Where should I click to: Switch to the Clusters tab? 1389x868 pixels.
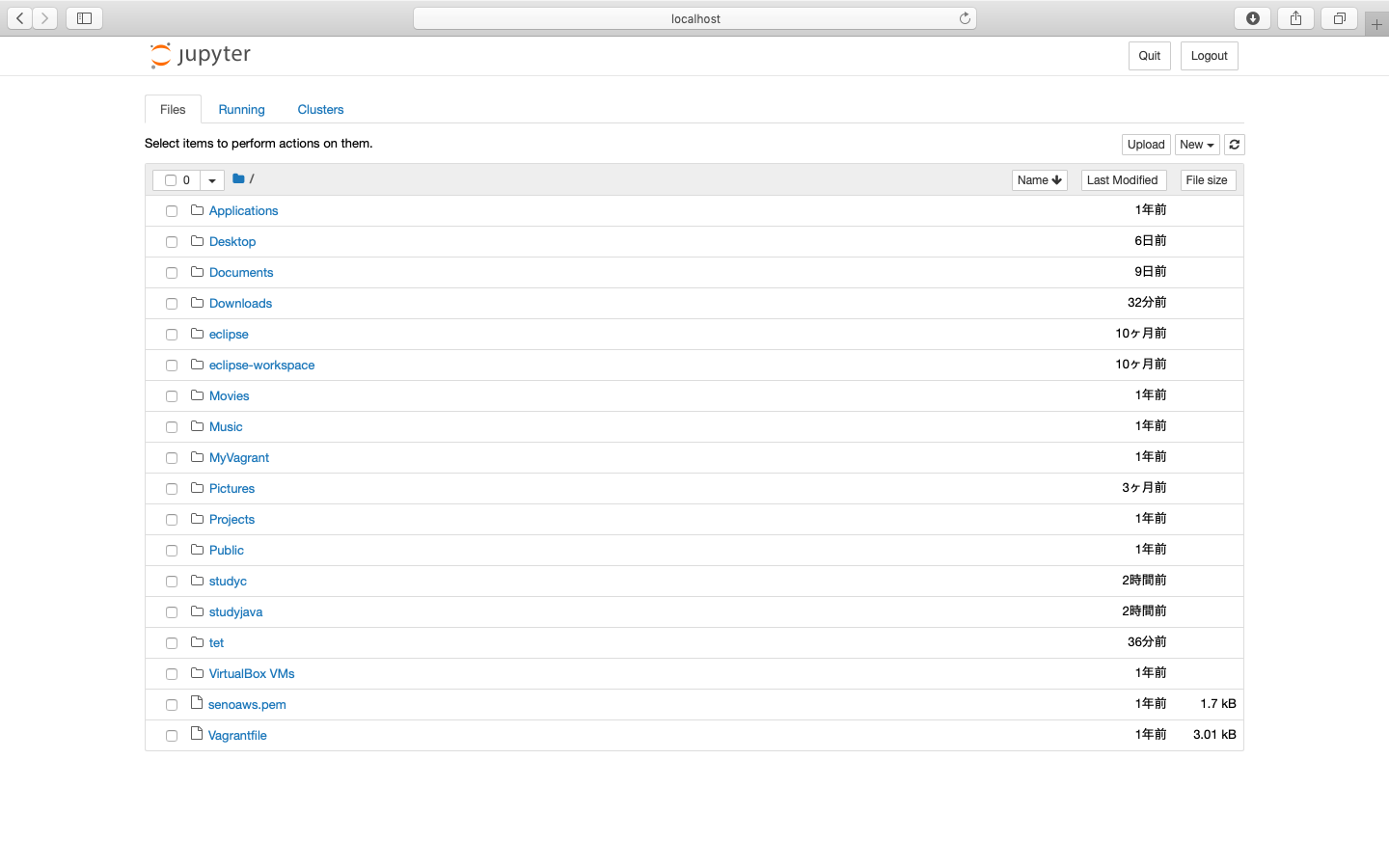point(320,109)
